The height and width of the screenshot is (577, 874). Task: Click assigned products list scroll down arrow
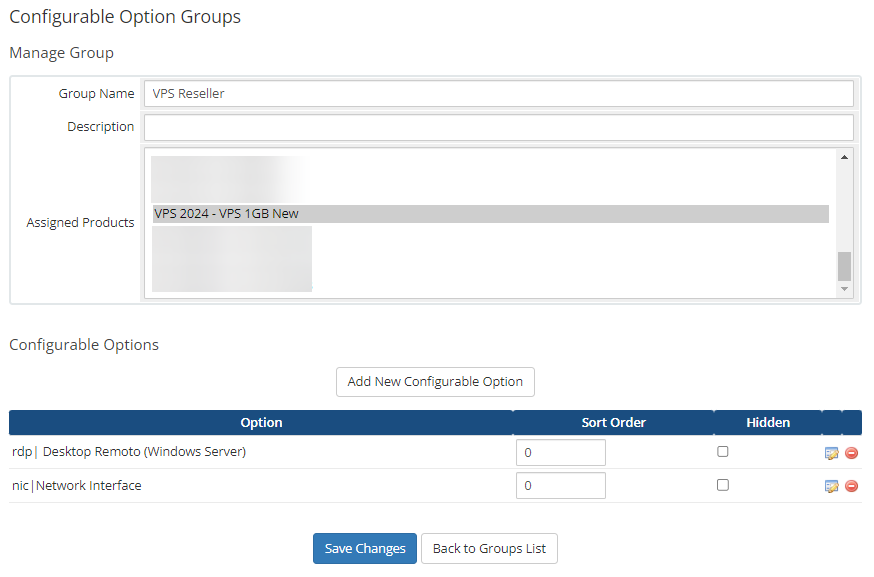[x=844, y=289]
